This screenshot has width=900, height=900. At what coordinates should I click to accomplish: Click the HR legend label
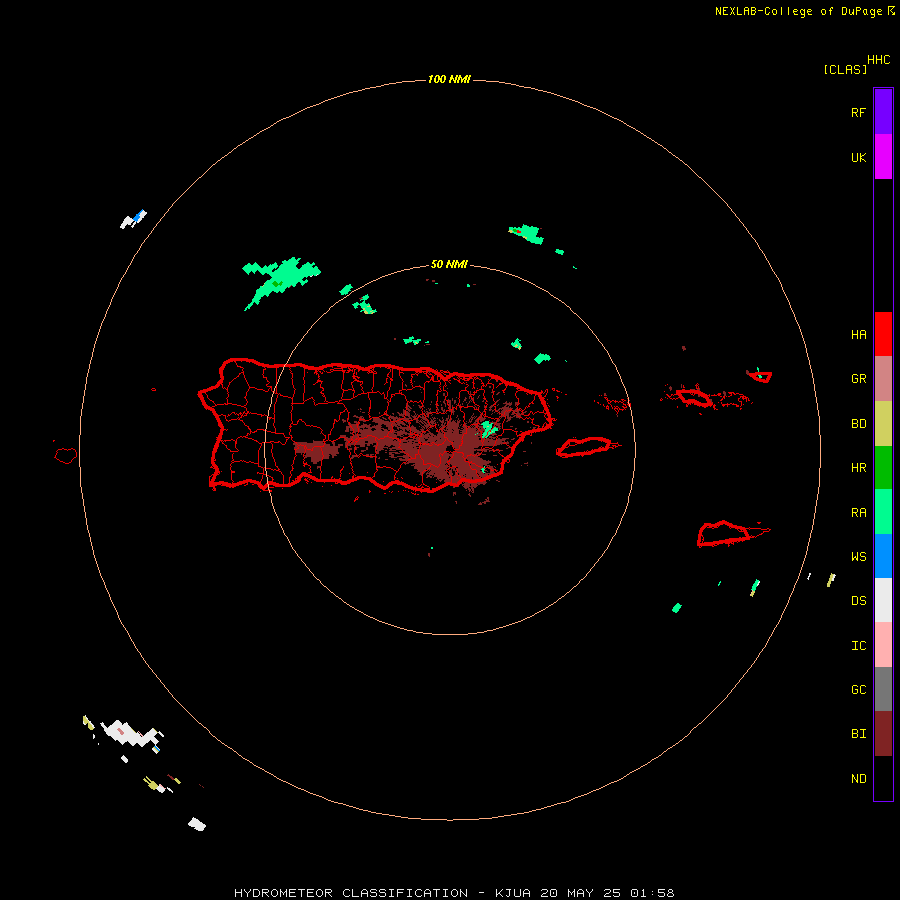(x=858, y=468)
